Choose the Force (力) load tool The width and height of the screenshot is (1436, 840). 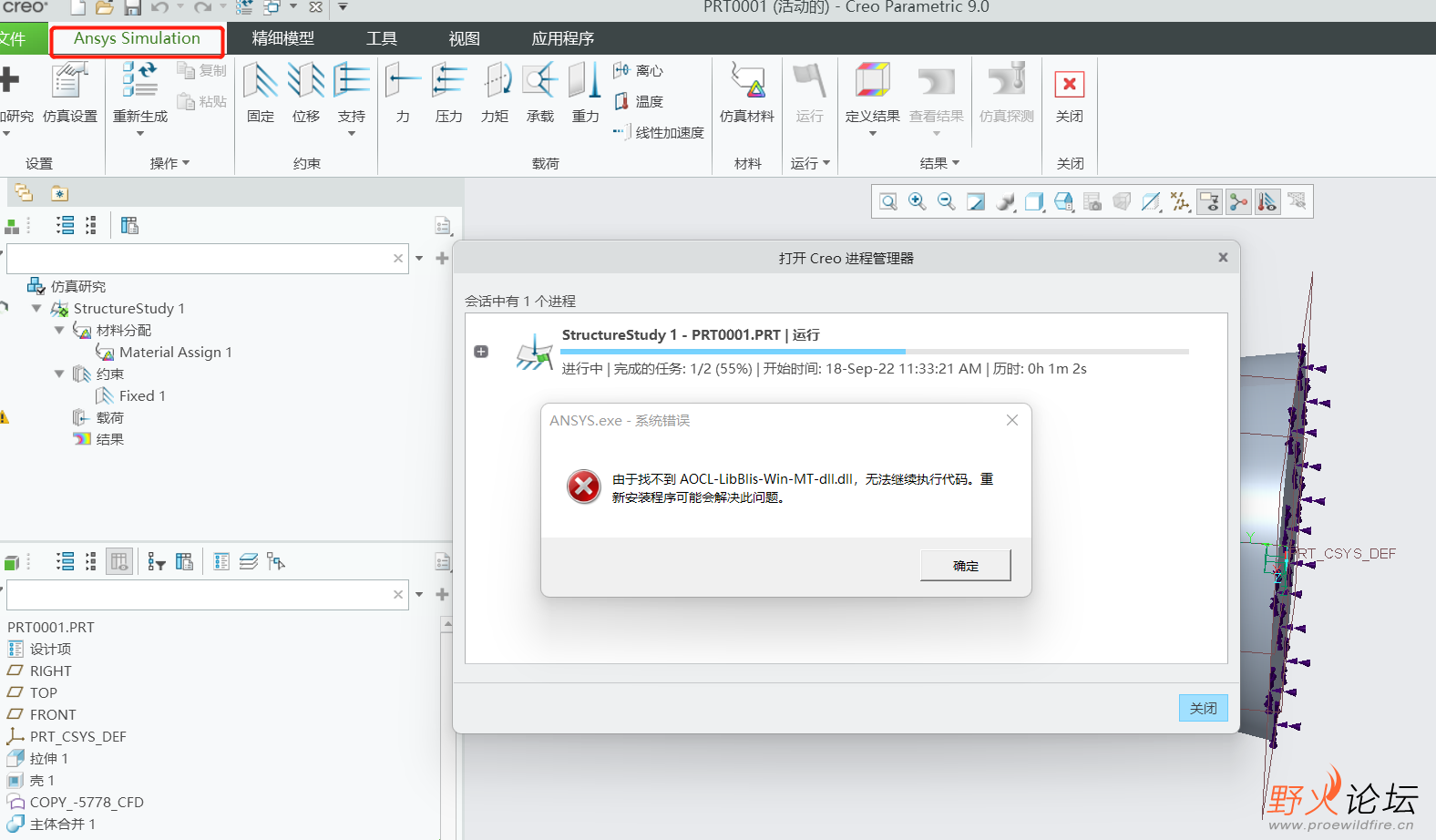(x=403, y=92)
